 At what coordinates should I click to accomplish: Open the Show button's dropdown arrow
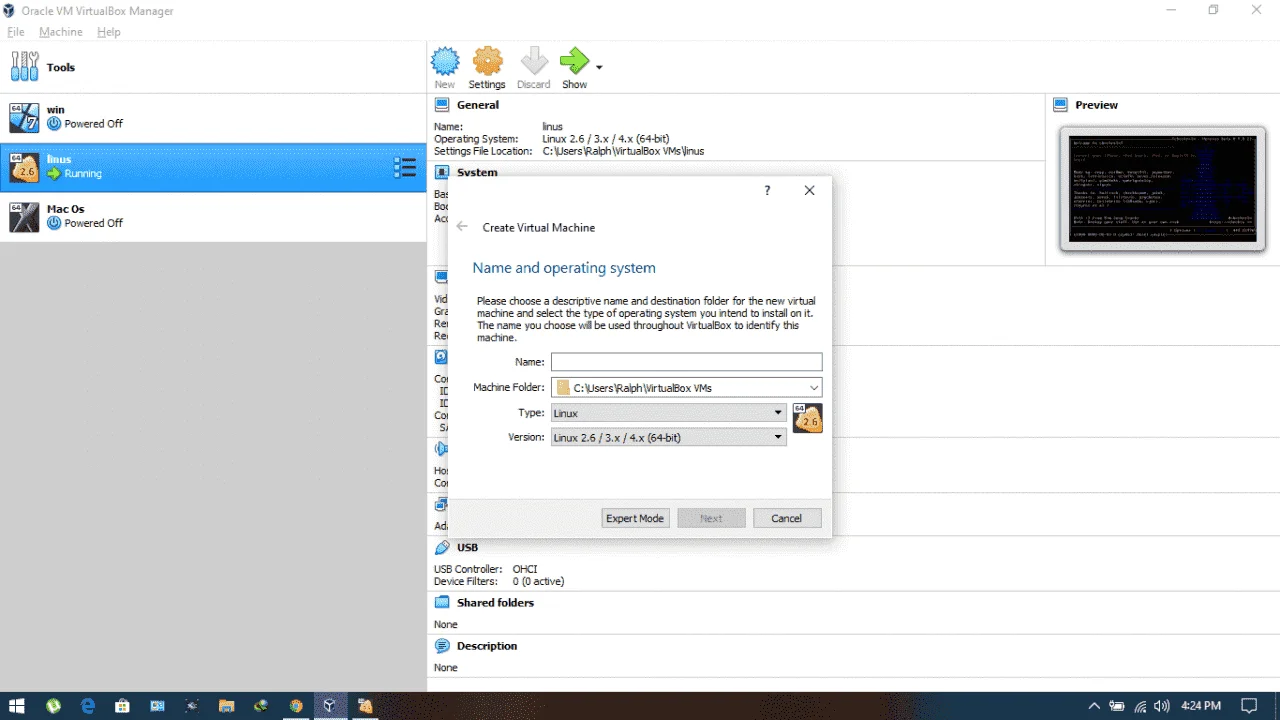(x=599, y=67)
